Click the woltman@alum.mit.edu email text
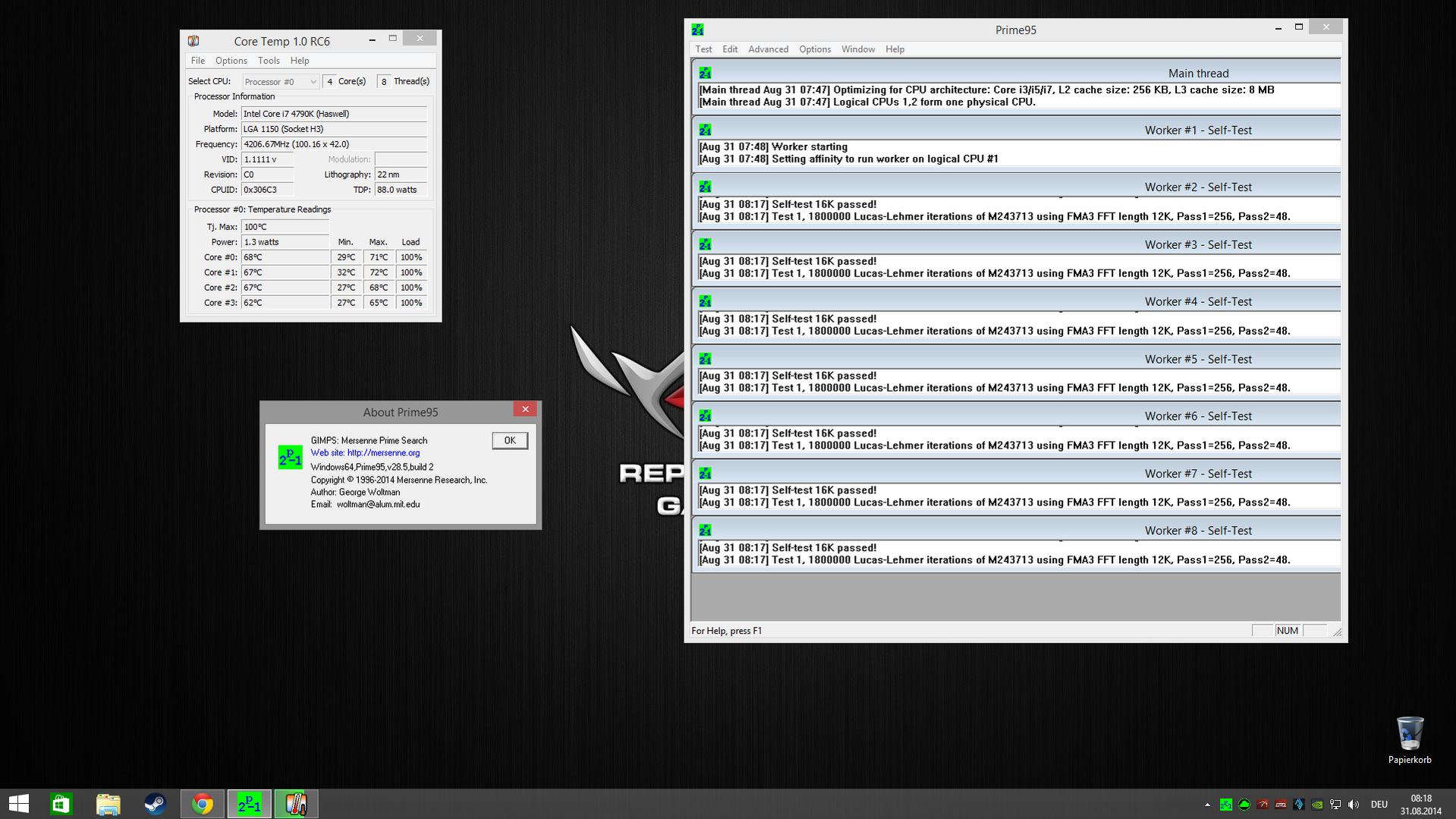The height and width of the screenshot is (819, 1456). click(x=378, y=505)
